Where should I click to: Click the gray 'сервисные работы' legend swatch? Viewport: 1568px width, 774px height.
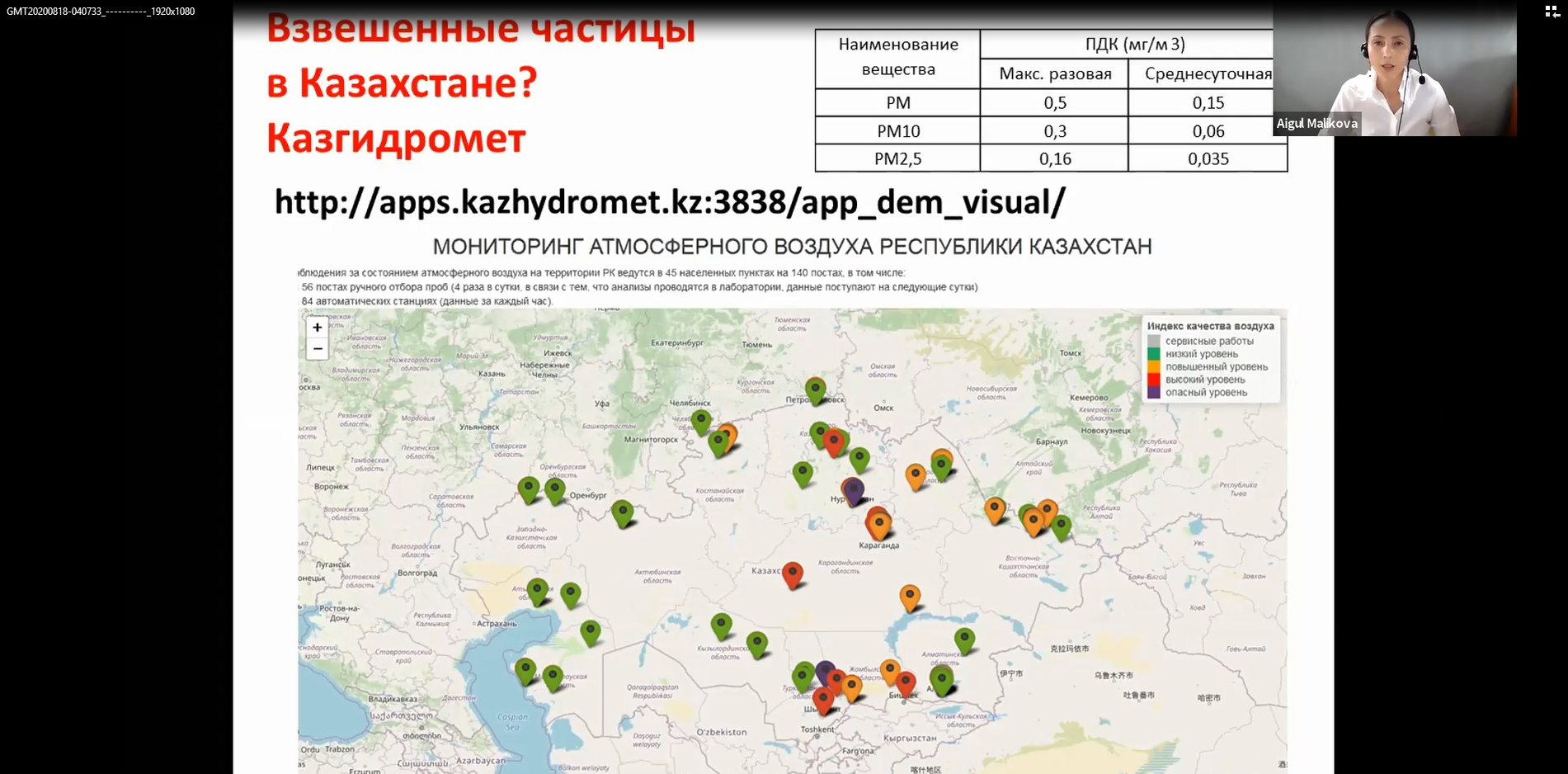click(1153, 341)
